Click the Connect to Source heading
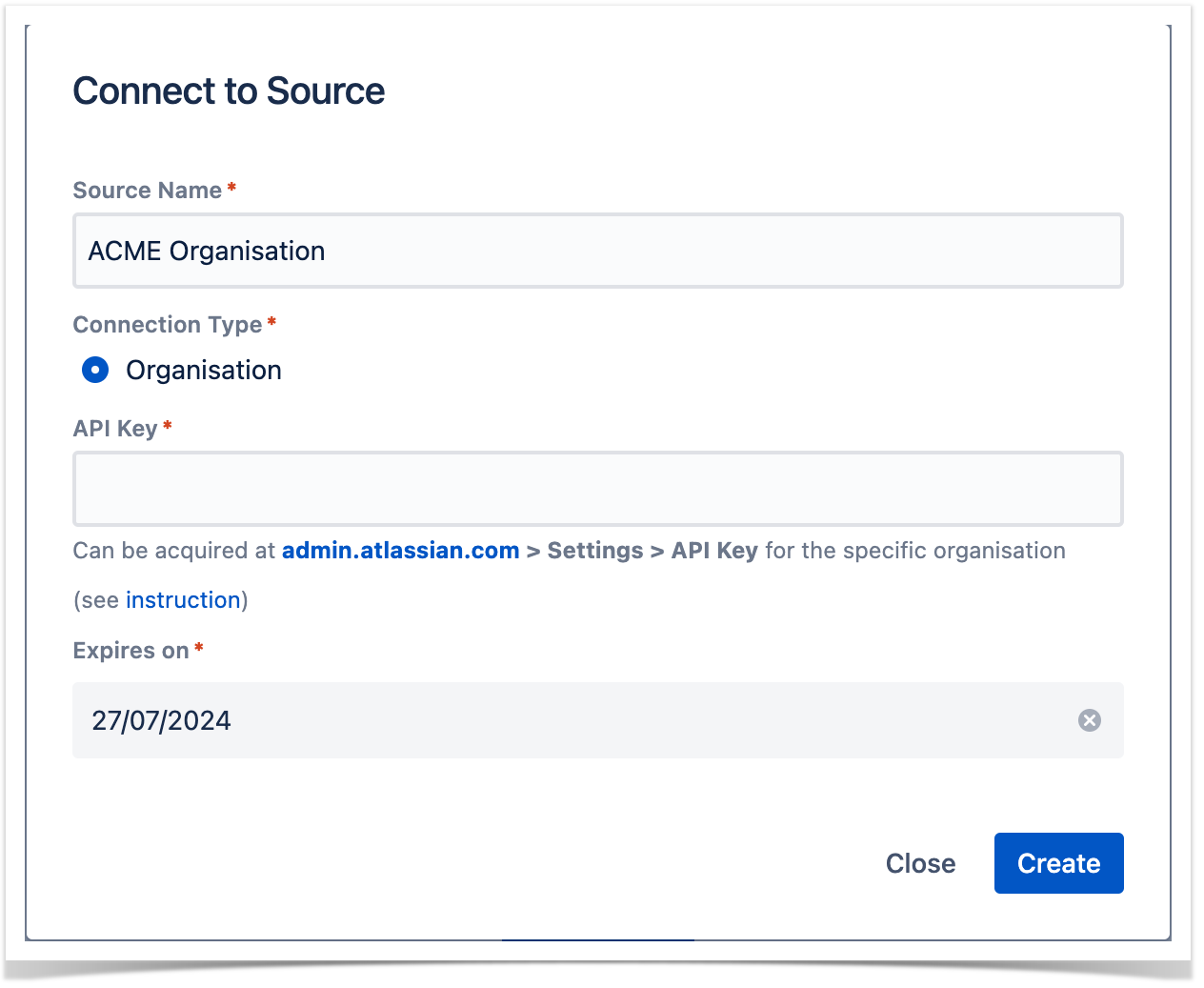 (229, 91)
